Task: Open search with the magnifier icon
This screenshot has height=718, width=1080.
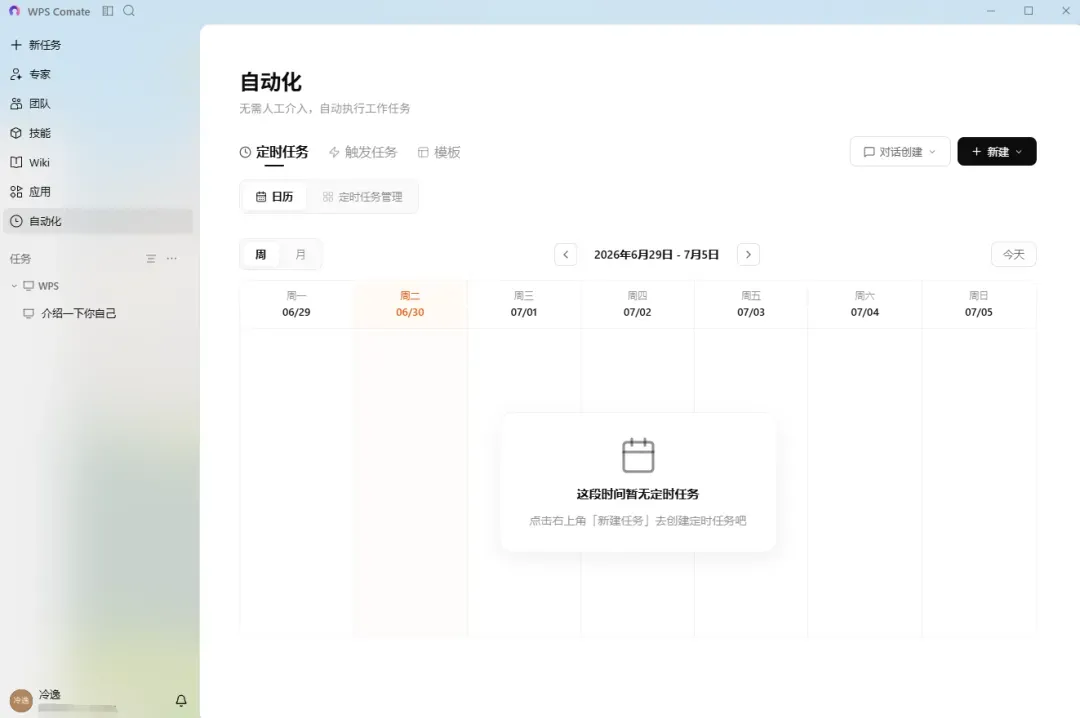Action: pos(129,11)
